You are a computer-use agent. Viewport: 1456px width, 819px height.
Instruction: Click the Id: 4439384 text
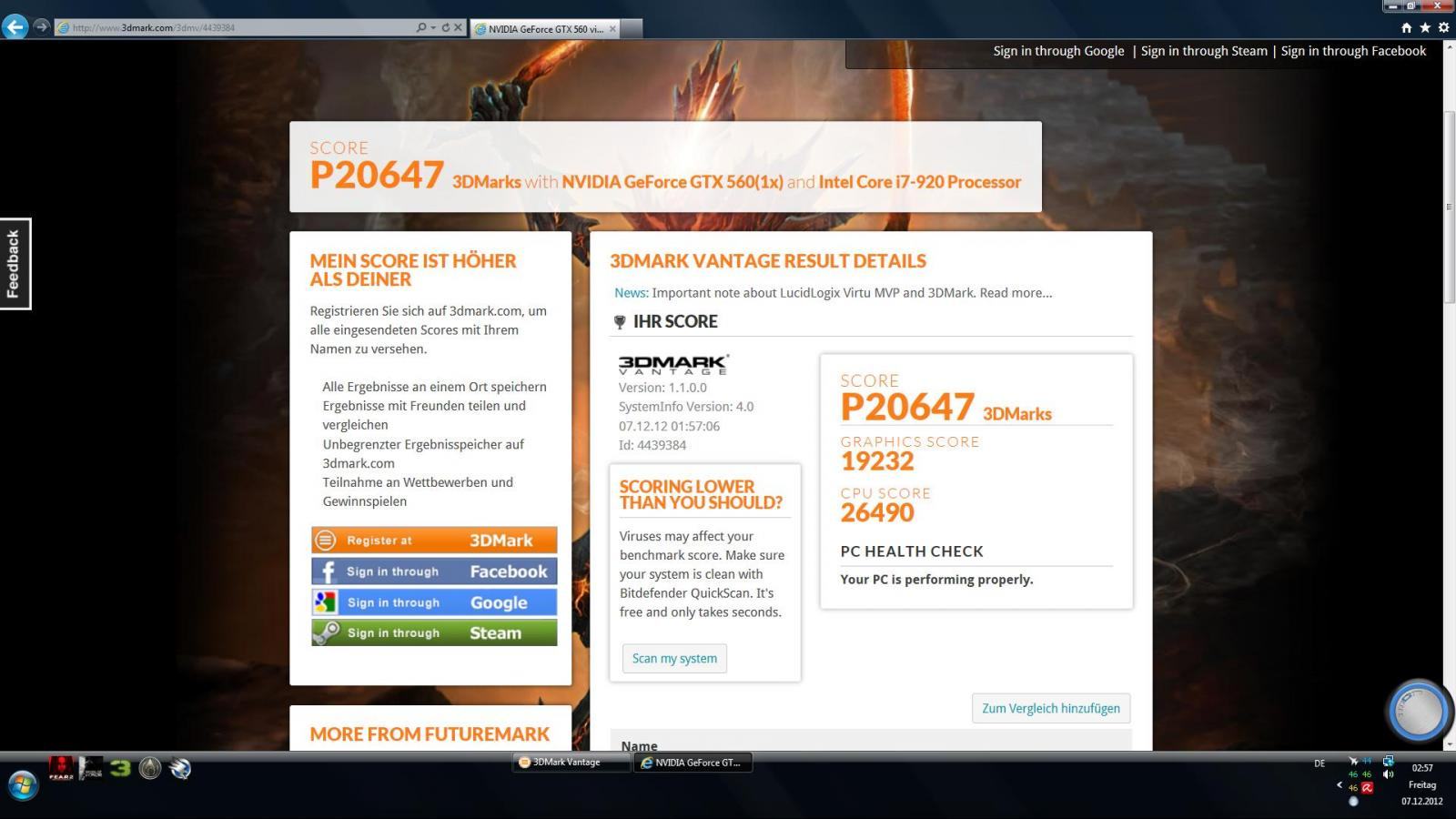[652, 445]
